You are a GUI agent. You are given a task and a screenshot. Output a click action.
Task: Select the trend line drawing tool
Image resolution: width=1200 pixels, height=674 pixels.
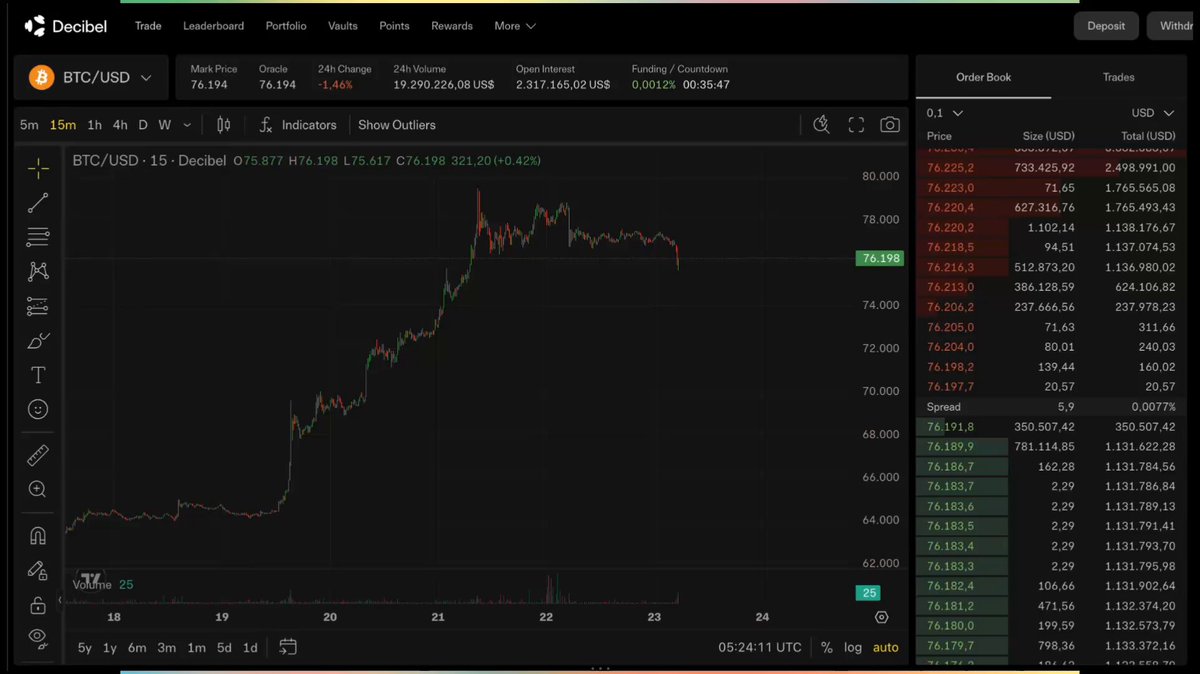click(x=38, y=203)
